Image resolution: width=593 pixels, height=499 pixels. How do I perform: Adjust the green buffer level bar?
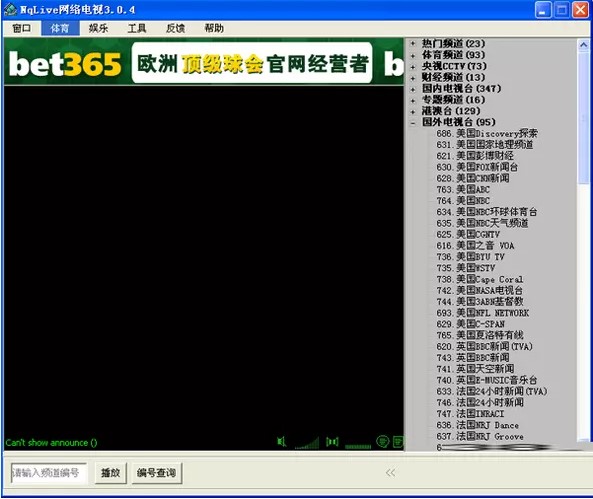[x=358, y=446]
